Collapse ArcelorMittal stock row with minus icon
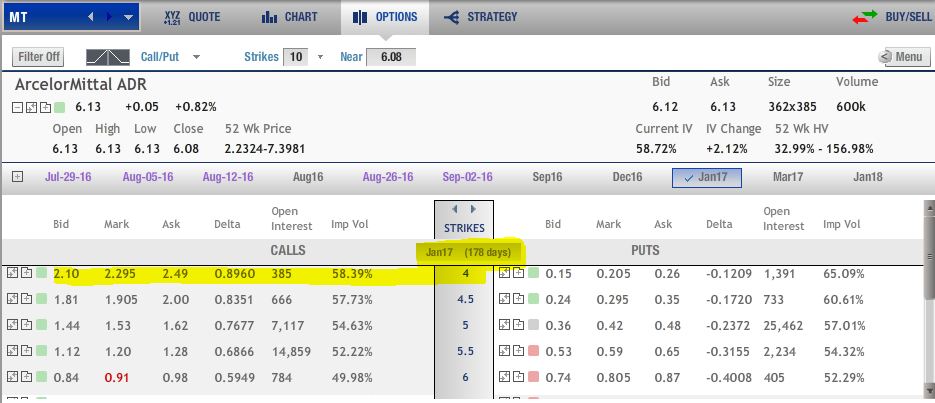The width and height of the screenshot is (935, 403). [17, 108]
